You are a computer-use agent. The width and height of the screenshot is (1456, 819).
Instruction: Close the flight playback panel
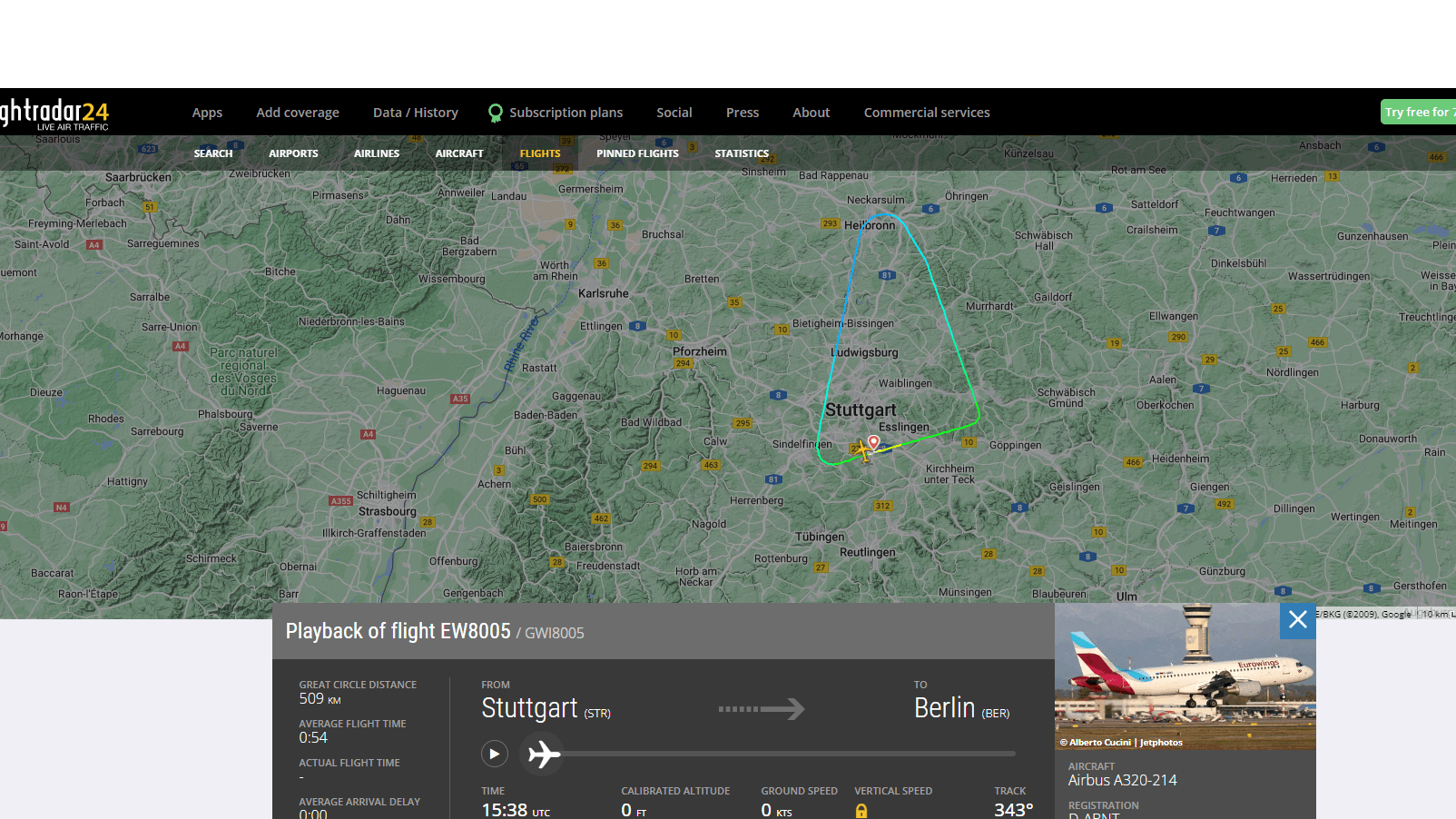(1298, 619)
